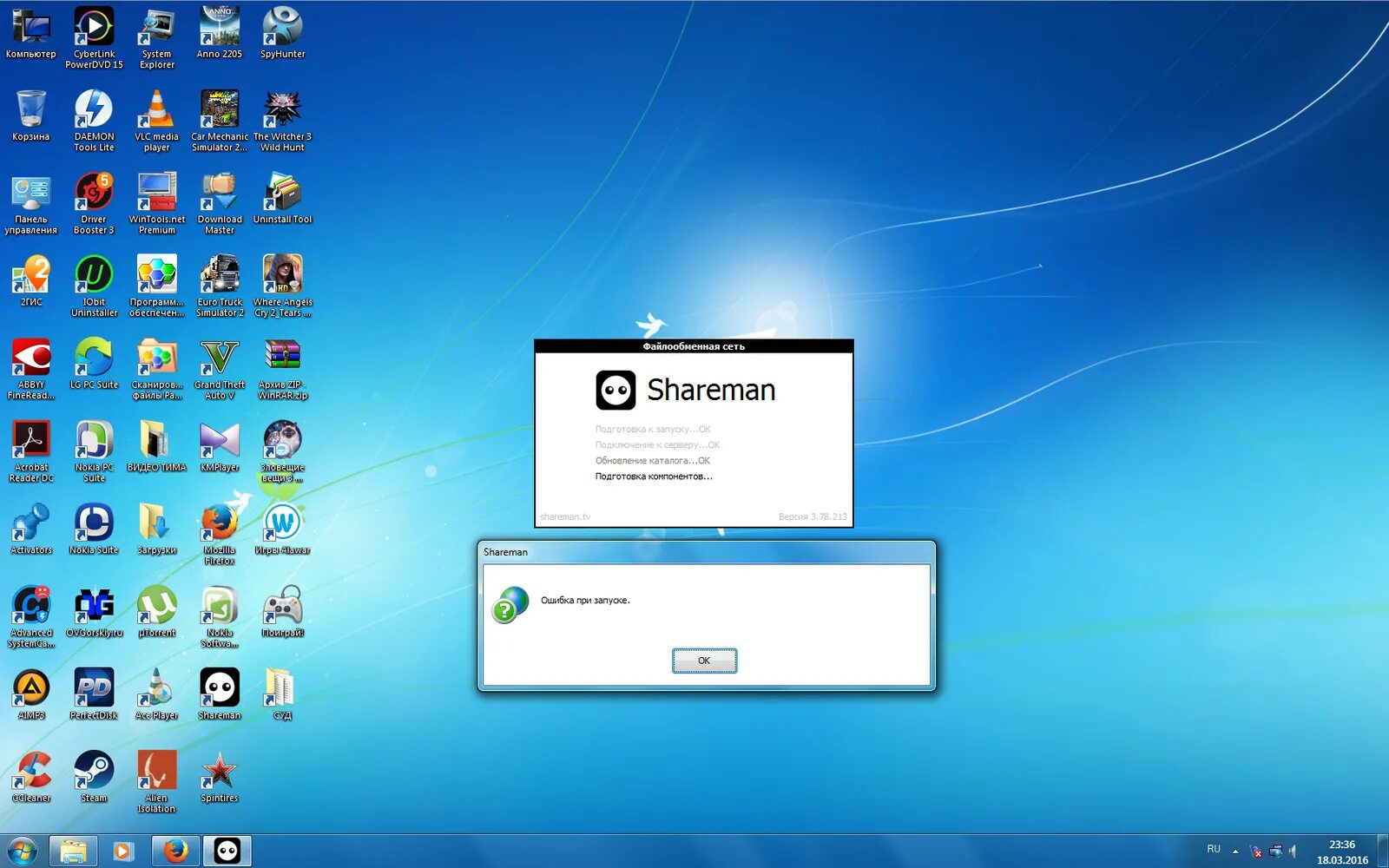Screen dimensions: 1389x868
Task: Select the Архив ZIP - WinRAR.zip file
Action: (x=283, y=368)
